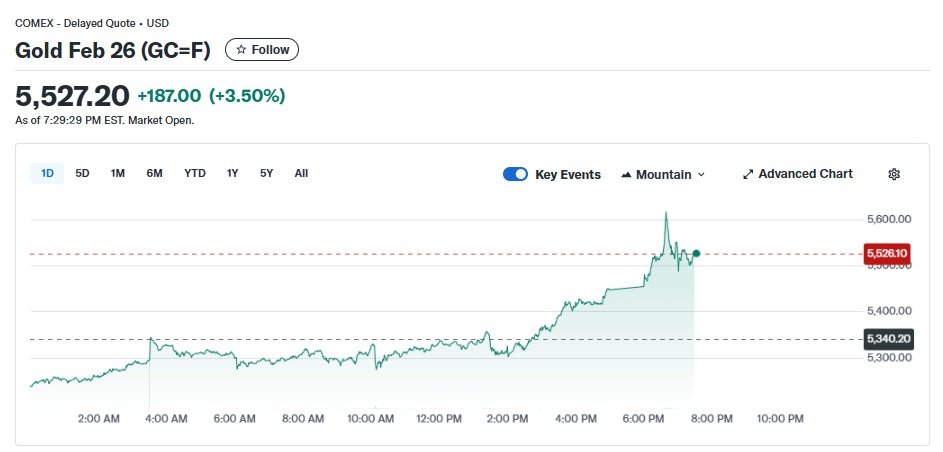The height and width of the screenshot is (452, 943).
Task: Click the green current-price dot on chart
Action: click(x=696, y=254)
